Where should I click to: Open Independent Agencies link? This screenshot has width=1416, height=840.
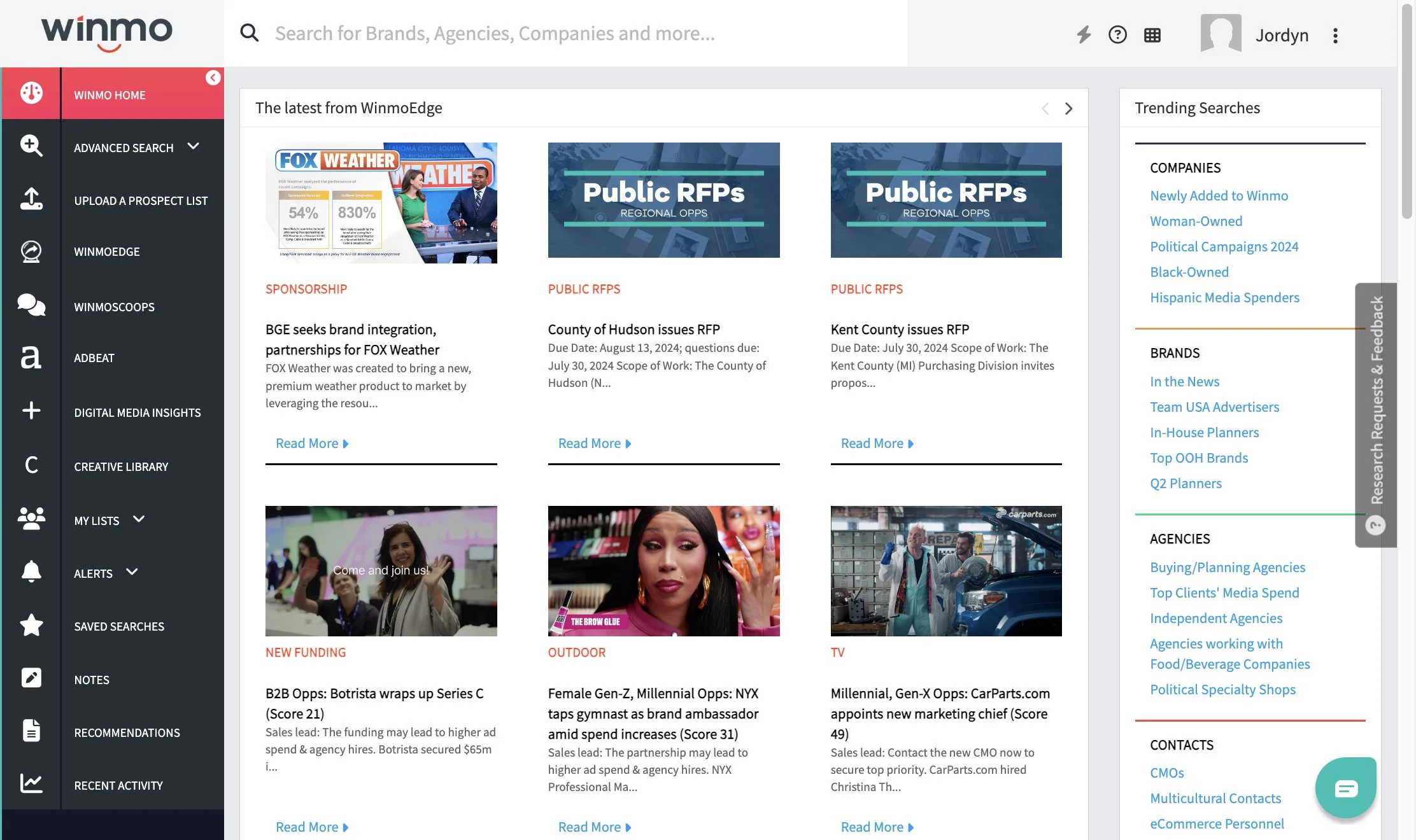tap(1216, 619)
